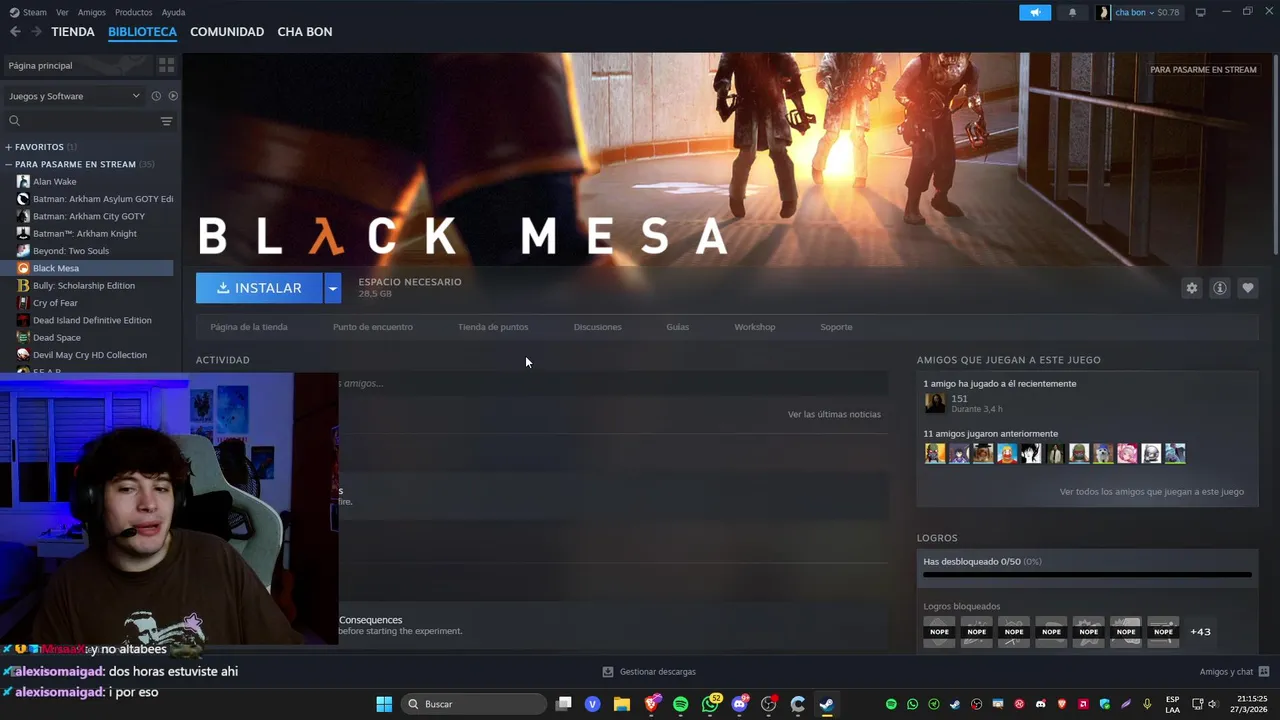Open Friends and chat icon
The width and height of the screenshot is (1280, 720).
point(1264,672)
